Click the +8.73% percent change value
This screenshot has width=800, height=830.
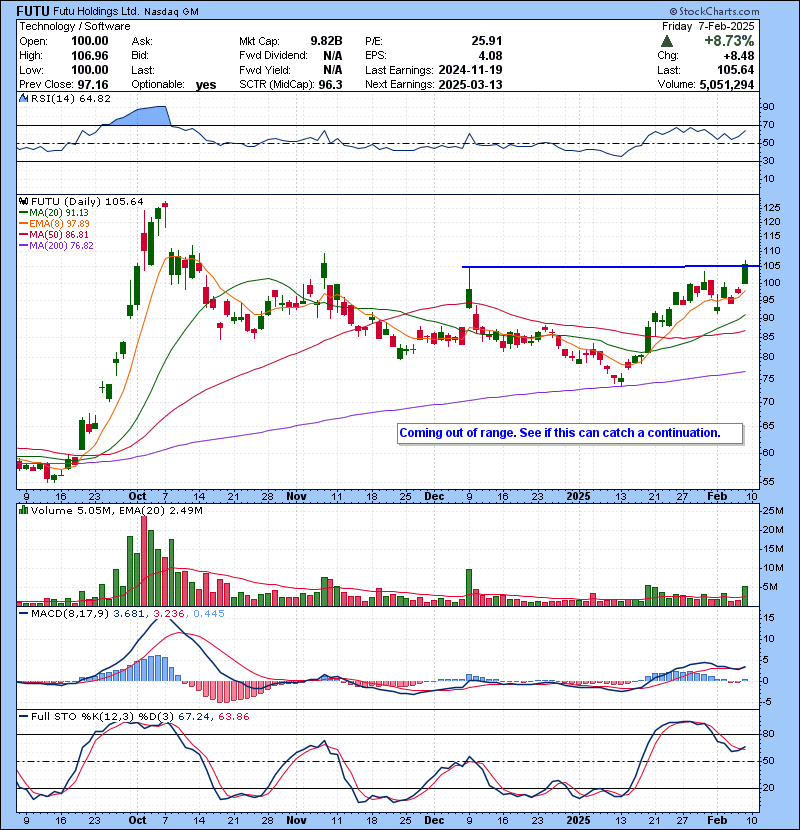tap(729, 41)
